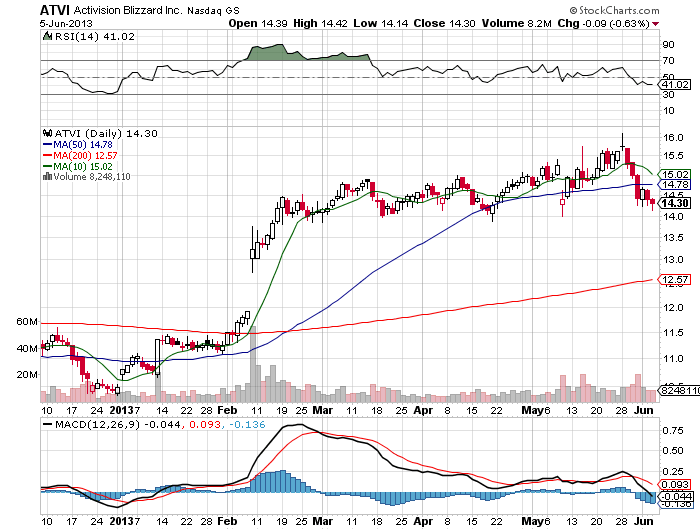Click the '5-Jun-2013' date label
700x530 pixels.
(66, 24)
